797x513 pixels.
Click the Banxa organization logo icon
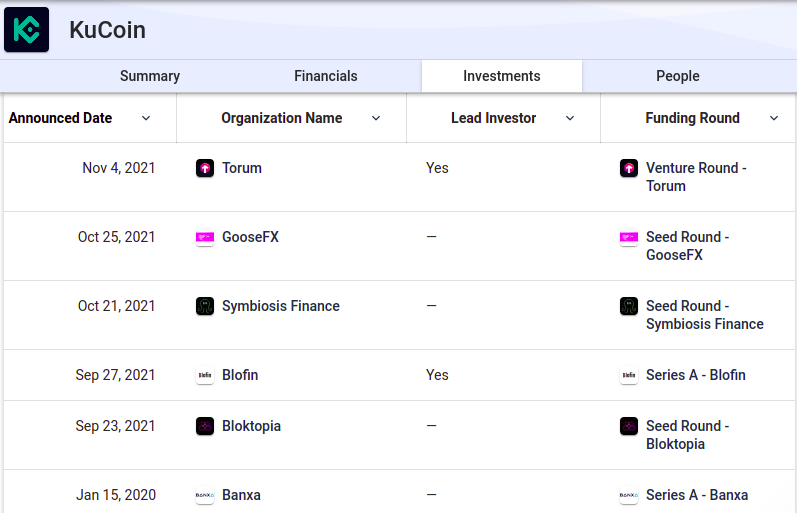(x=205, y=495)
